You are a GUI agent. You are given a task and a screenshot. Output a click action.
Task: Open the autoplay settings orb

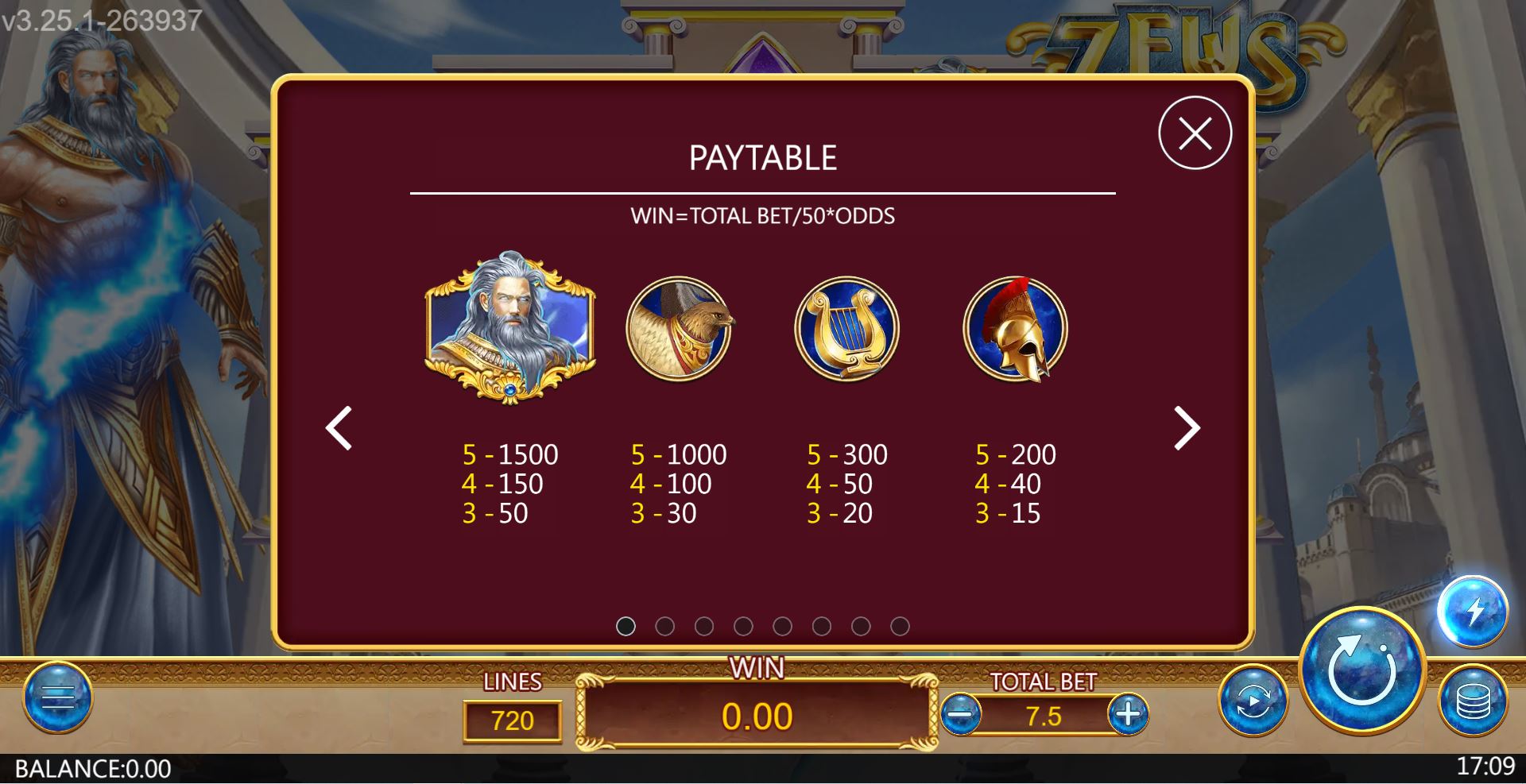[1253, 700]
